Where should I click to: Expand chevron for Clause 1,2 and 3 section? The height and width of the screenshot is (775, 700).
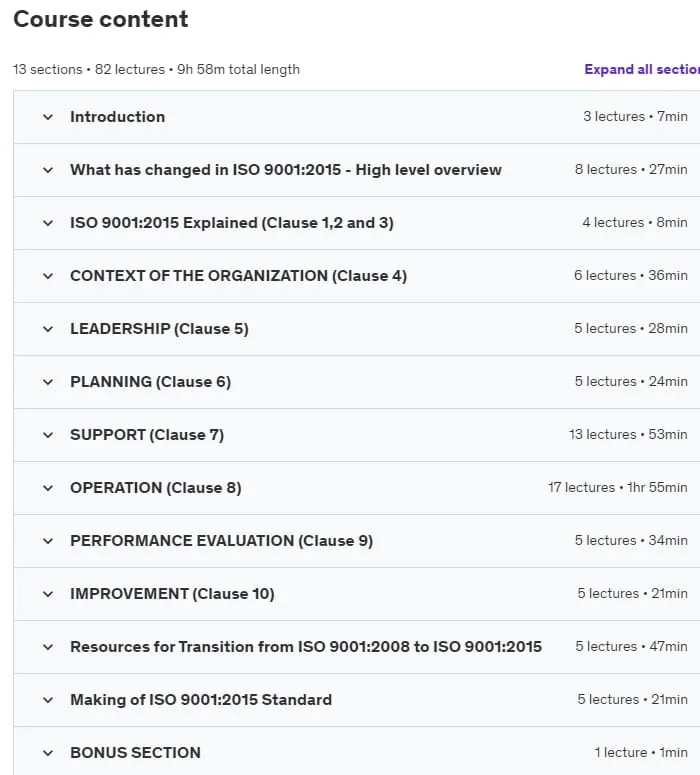[x=48, y=223]
